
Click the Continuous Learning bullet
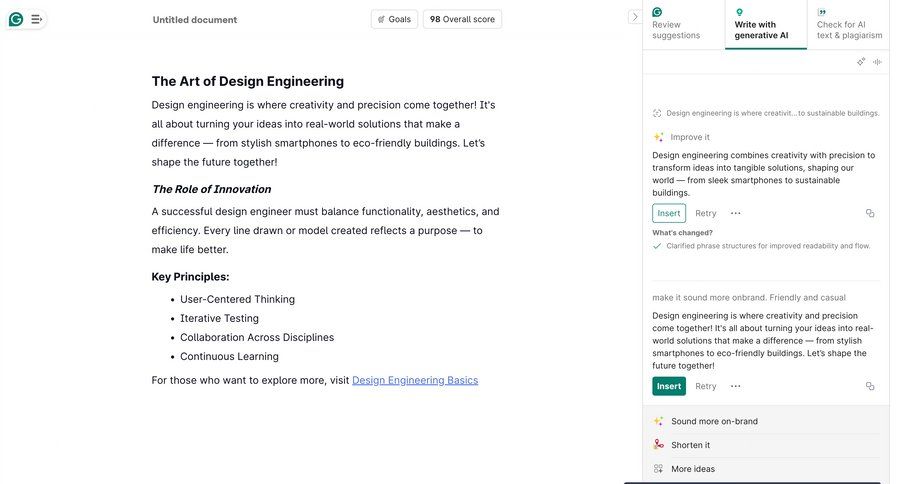click(229, 357)
